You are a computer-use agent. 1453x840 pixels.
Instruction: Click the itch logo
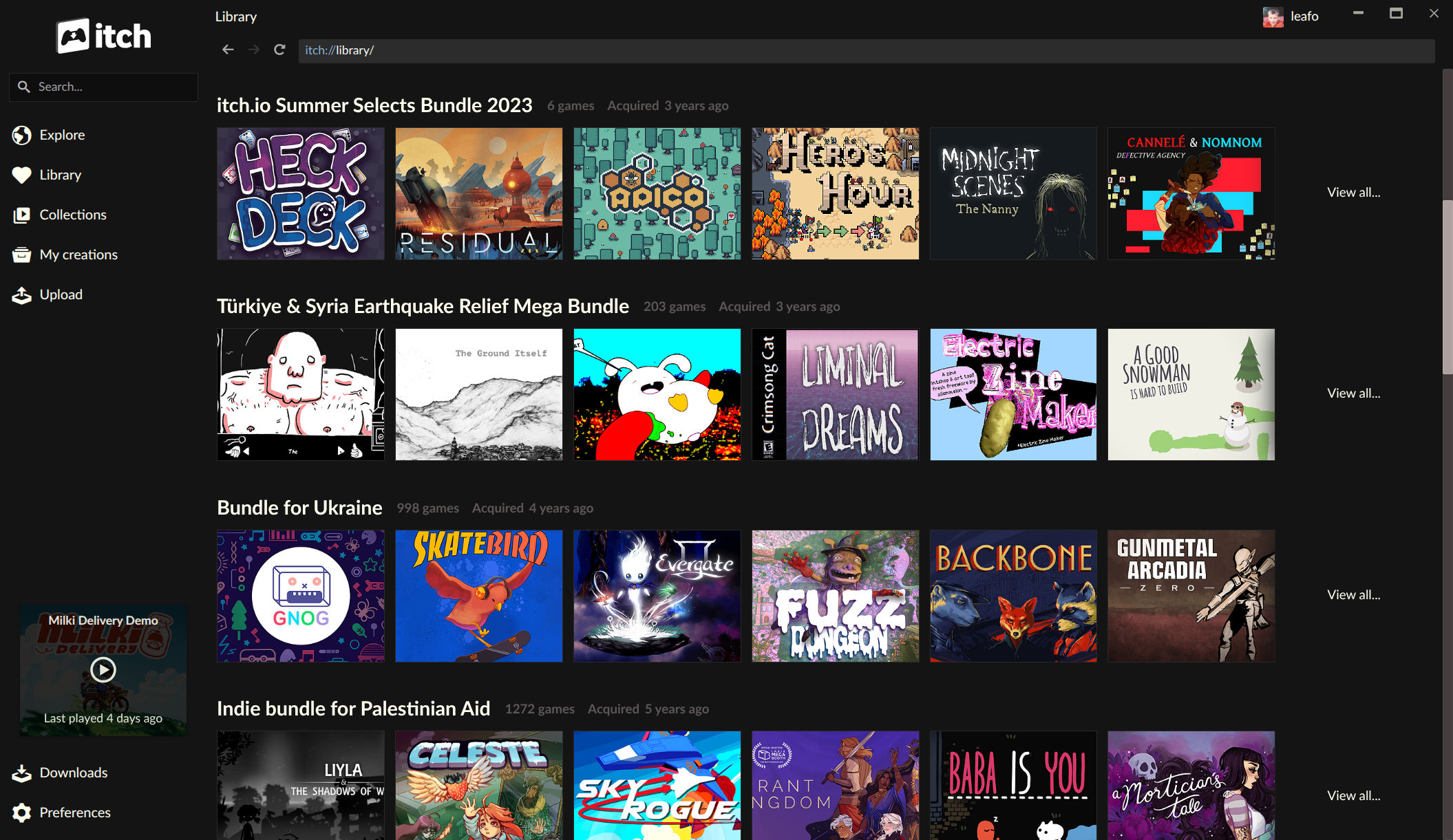point(103,36)
